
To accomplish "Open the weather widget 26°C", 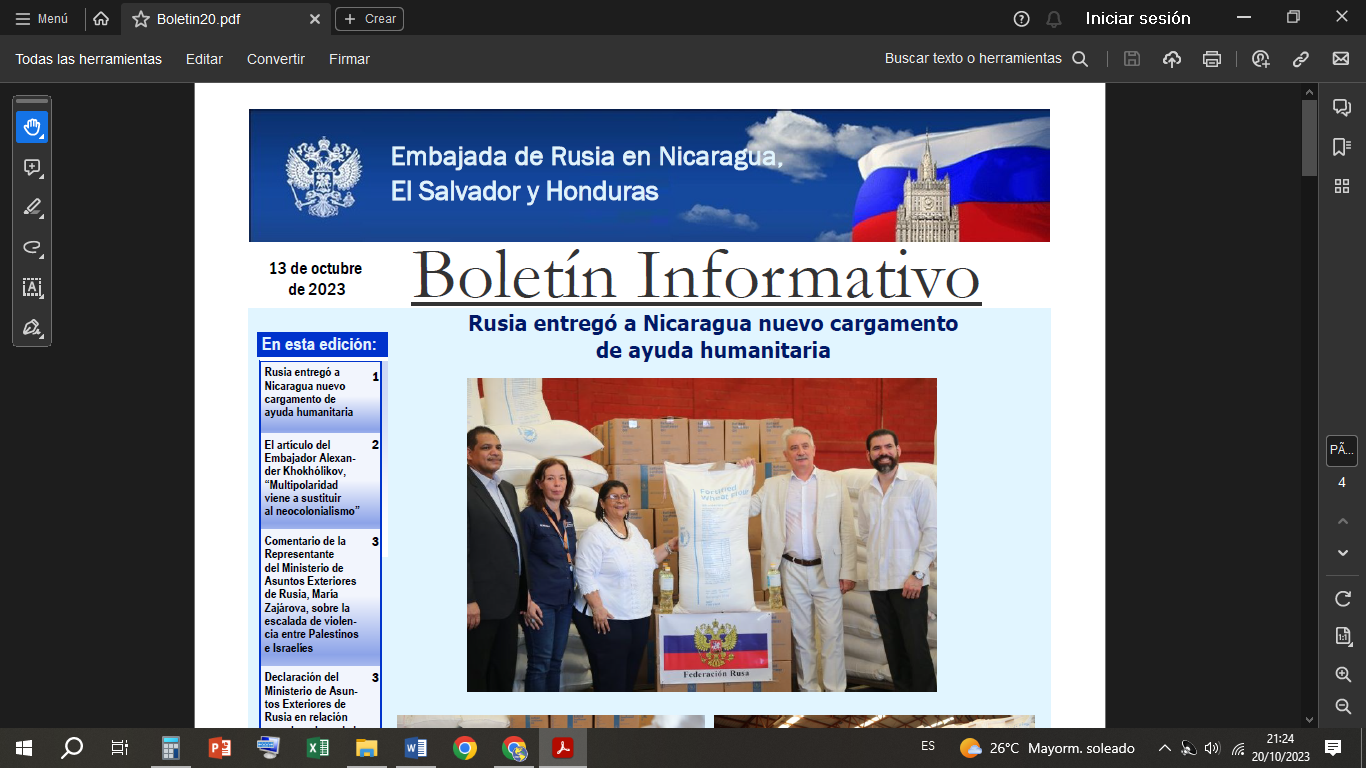I will pos(1047,748).
